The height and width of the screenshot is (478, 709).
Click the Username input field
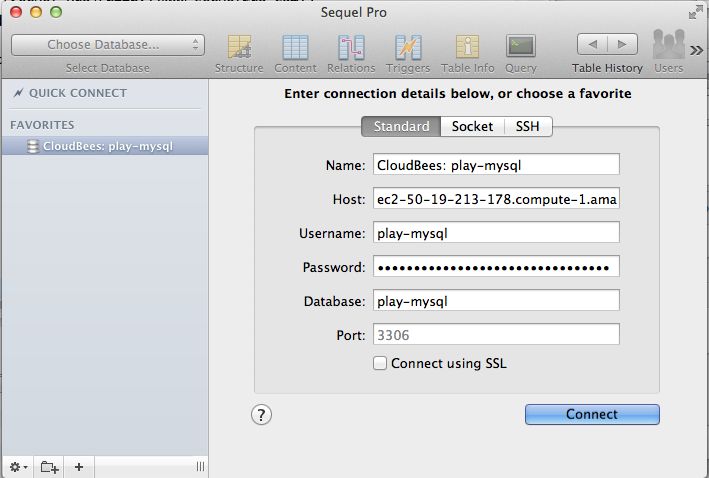coord(496,232)
